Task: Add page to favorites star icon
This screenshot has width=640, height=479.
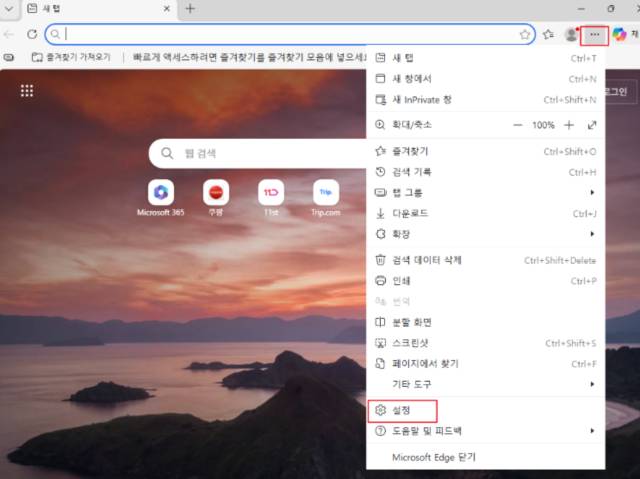Action: pyautogui.click(x=525, y=35)
